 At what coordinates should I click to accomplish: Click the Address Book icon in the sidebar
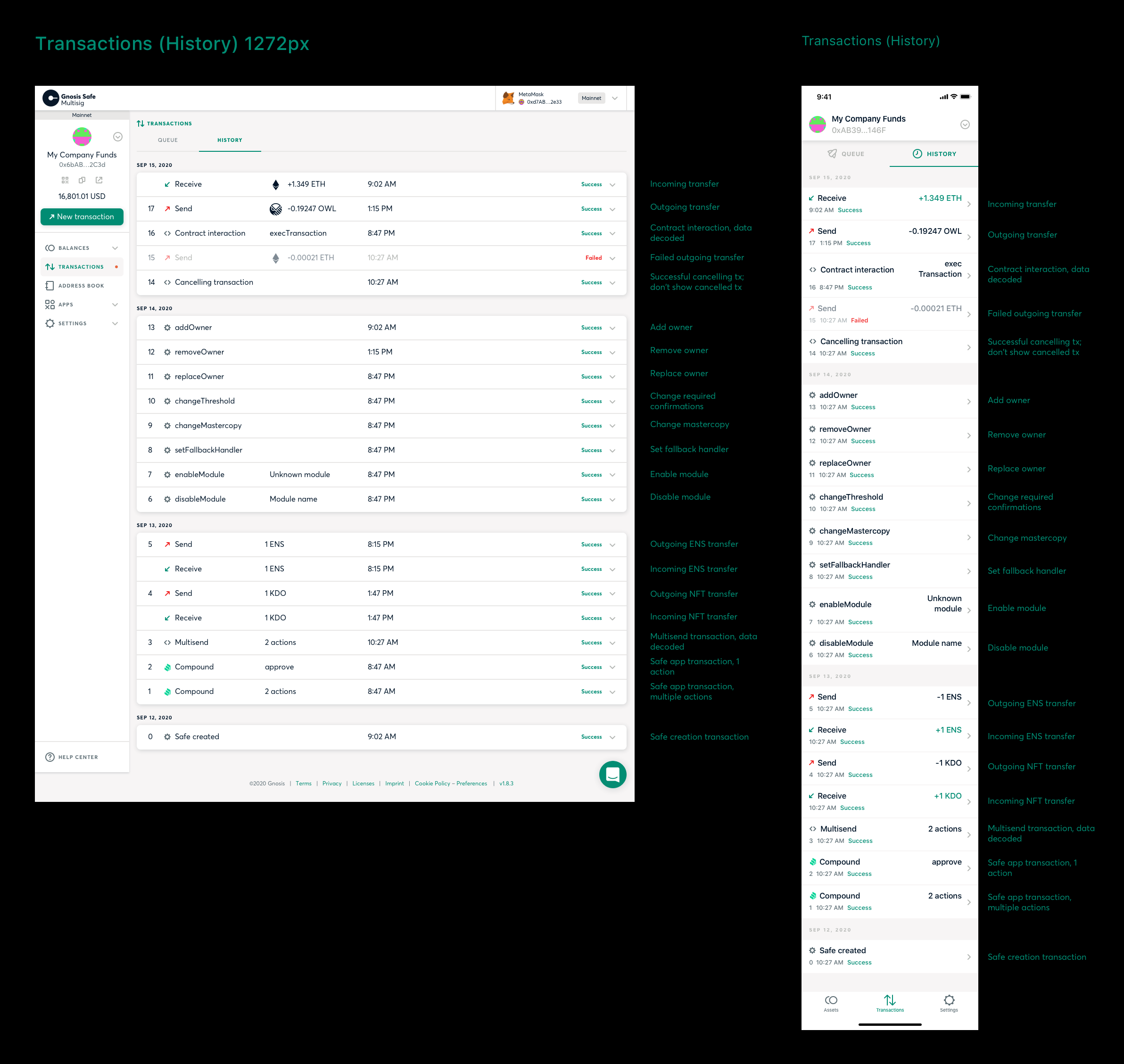click(x=50, y=286)
